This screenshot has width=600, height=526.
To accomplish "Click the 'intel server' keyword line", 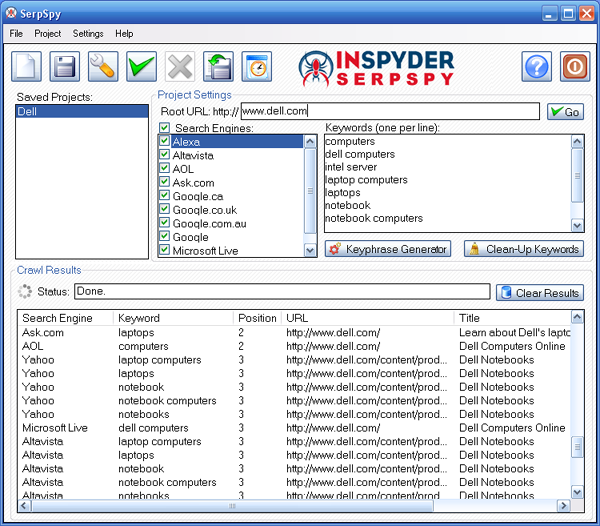I will (351, 167).
